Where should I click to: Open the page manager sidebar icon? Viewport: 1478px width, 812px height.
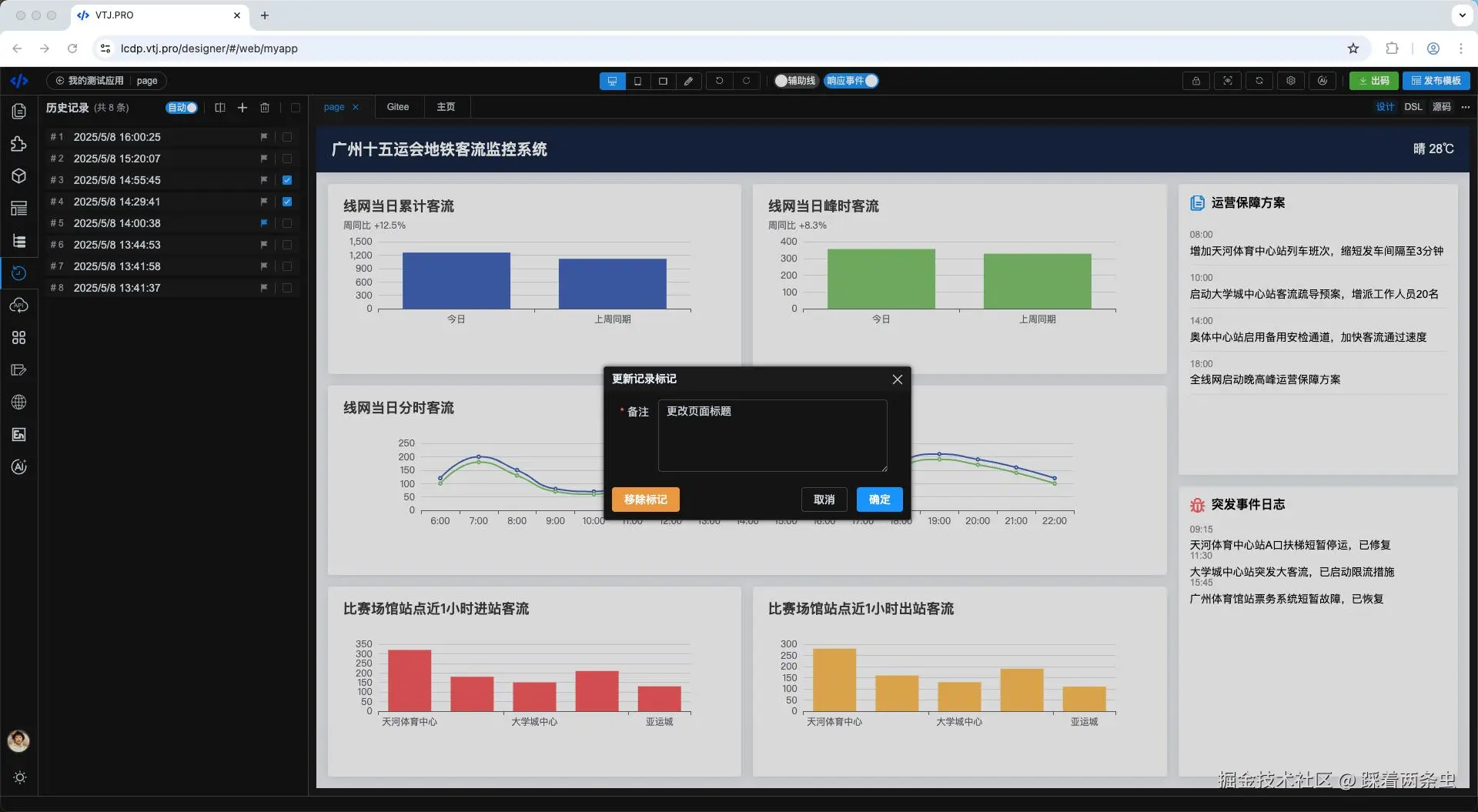19,112
